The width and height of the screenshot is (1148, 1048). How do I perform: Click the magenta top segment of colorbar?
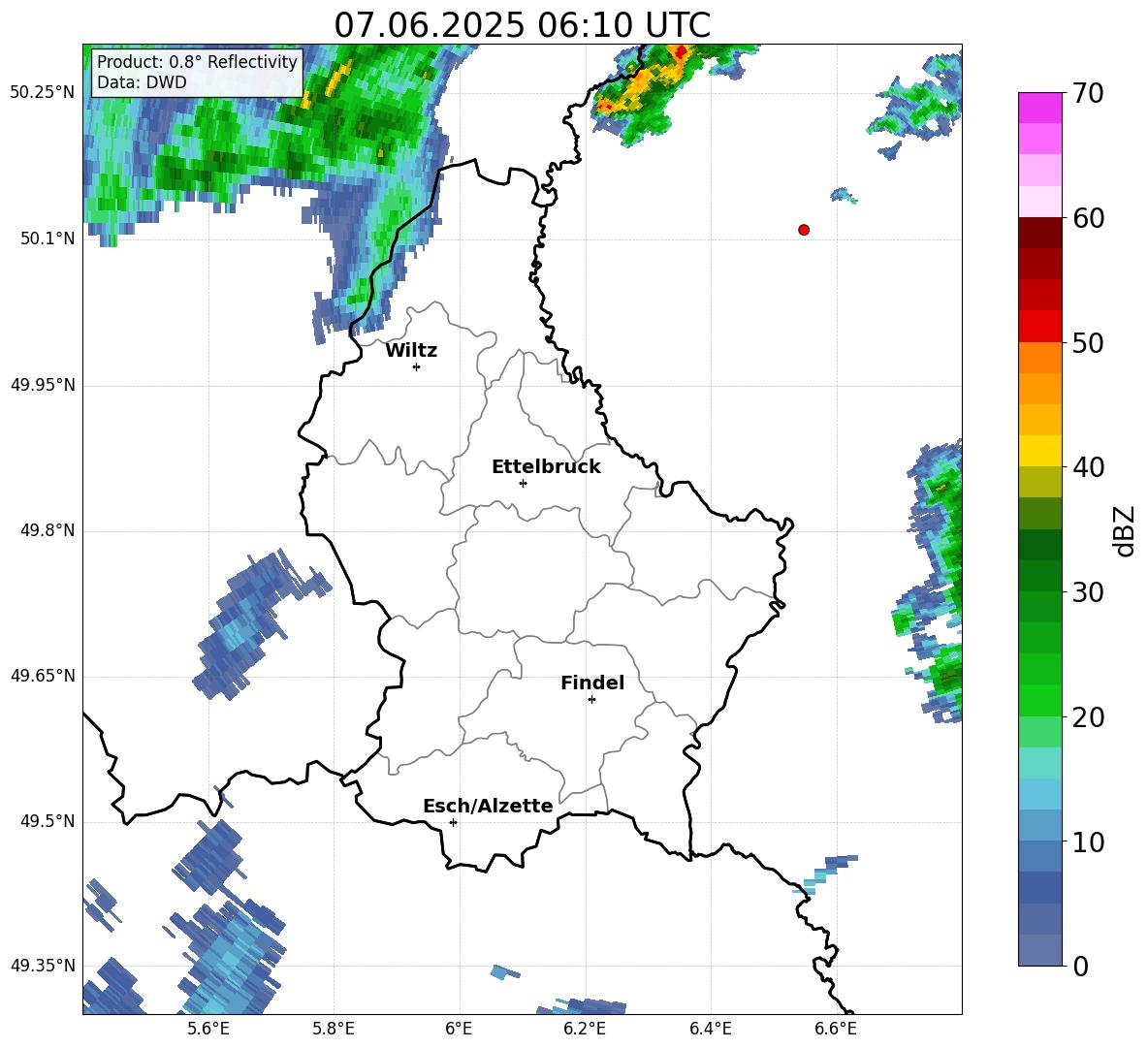tap(1039, 108)
